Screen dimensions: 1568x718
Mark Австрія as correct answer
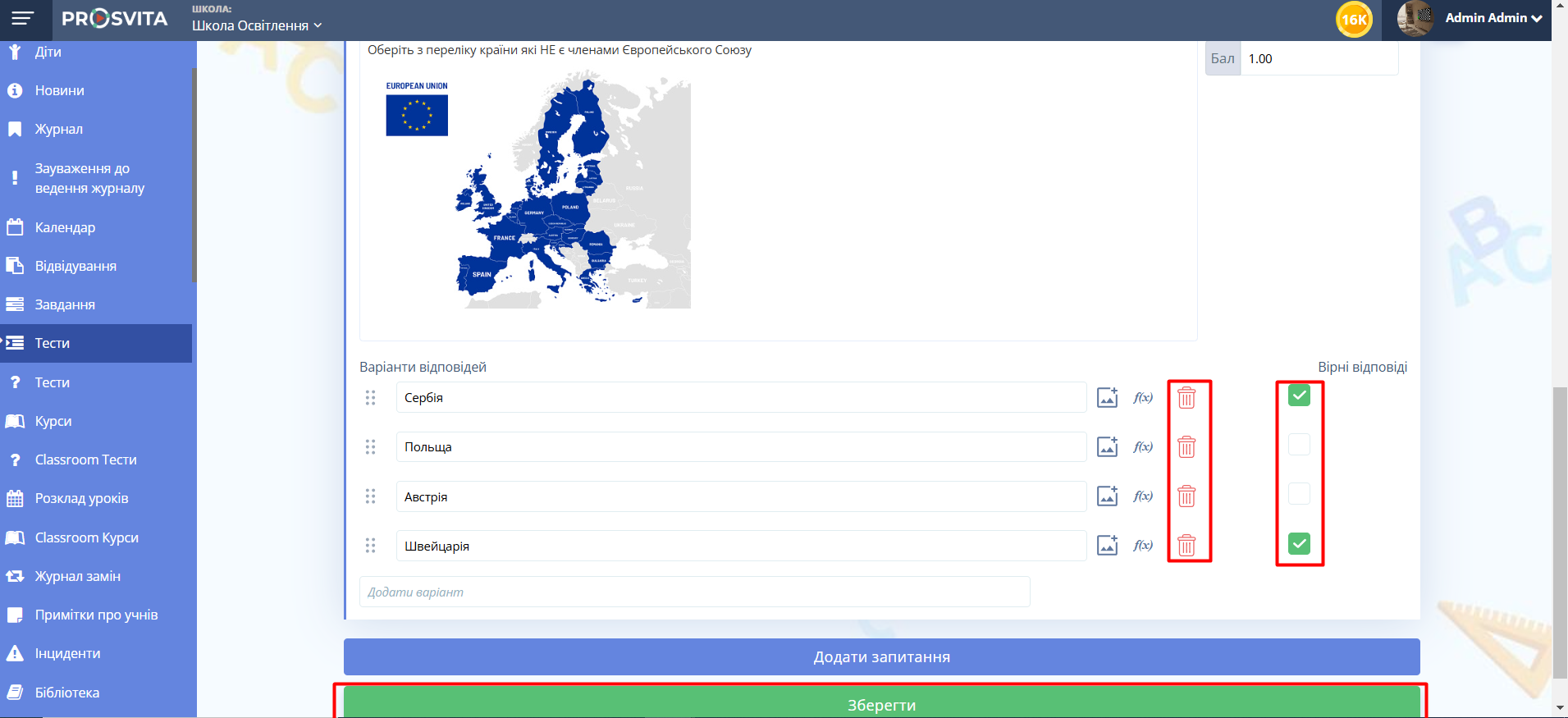click(x=1299, y=494)
